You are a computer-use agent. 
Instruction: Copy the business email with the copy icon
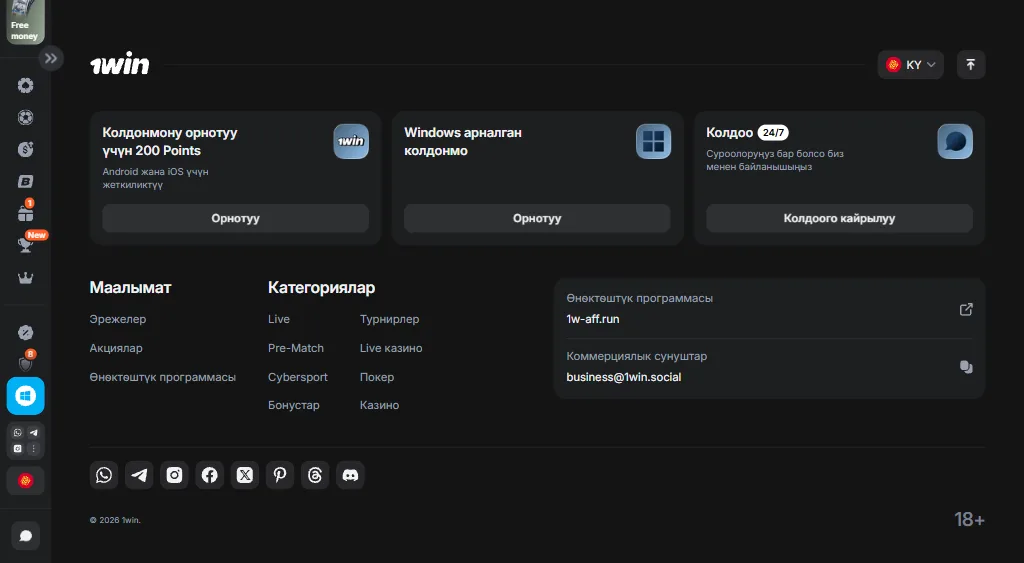(966, 367)
